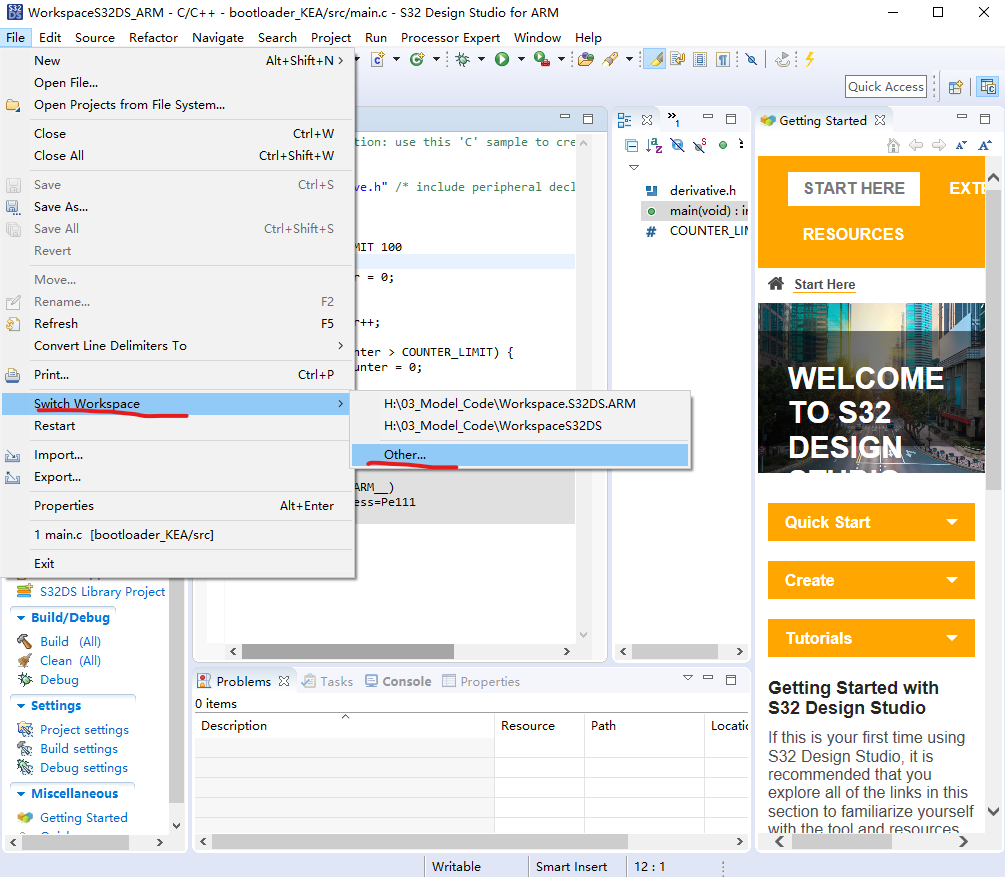Switch to the Properties tab
The image size is (1005, 877).
(x=481, y=681)
